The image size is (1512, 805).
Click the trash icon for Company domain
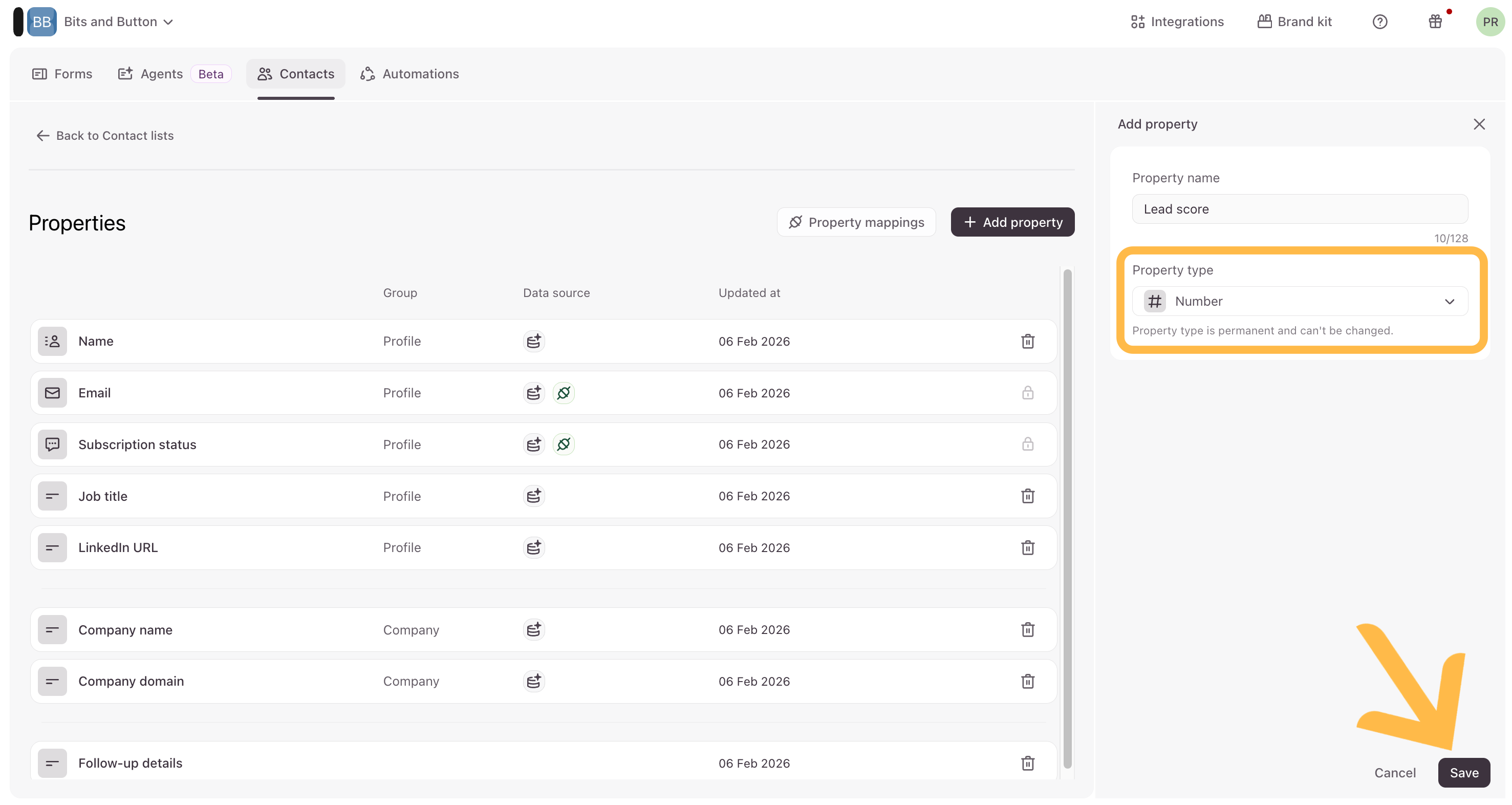point(1027,681)
